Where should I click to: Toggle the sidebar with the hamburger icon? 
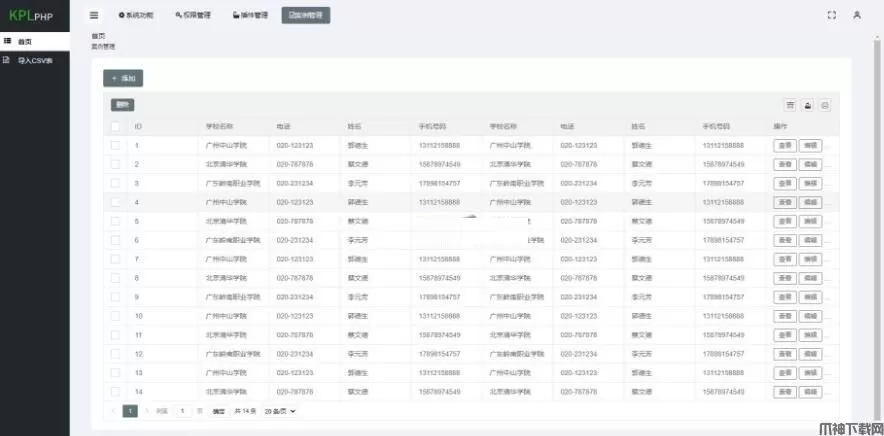click(94, 15)
